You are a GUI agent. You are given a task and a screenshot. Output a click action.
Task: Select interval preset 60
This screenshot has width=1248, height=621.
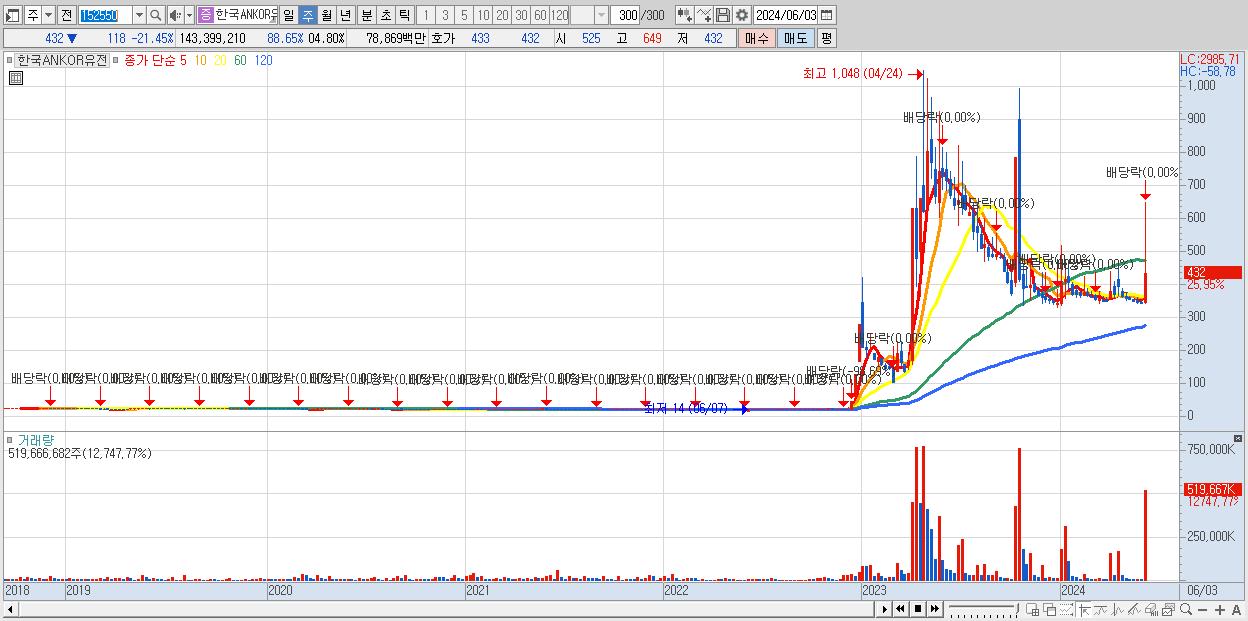540,15
